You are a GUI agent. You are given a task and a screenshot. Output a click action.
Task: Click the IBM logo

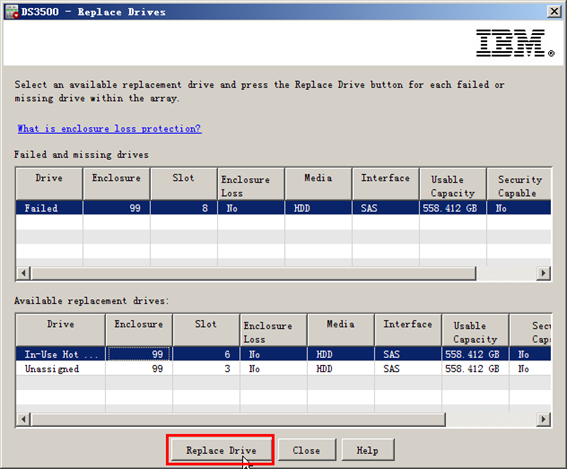[x=515, y=43]
